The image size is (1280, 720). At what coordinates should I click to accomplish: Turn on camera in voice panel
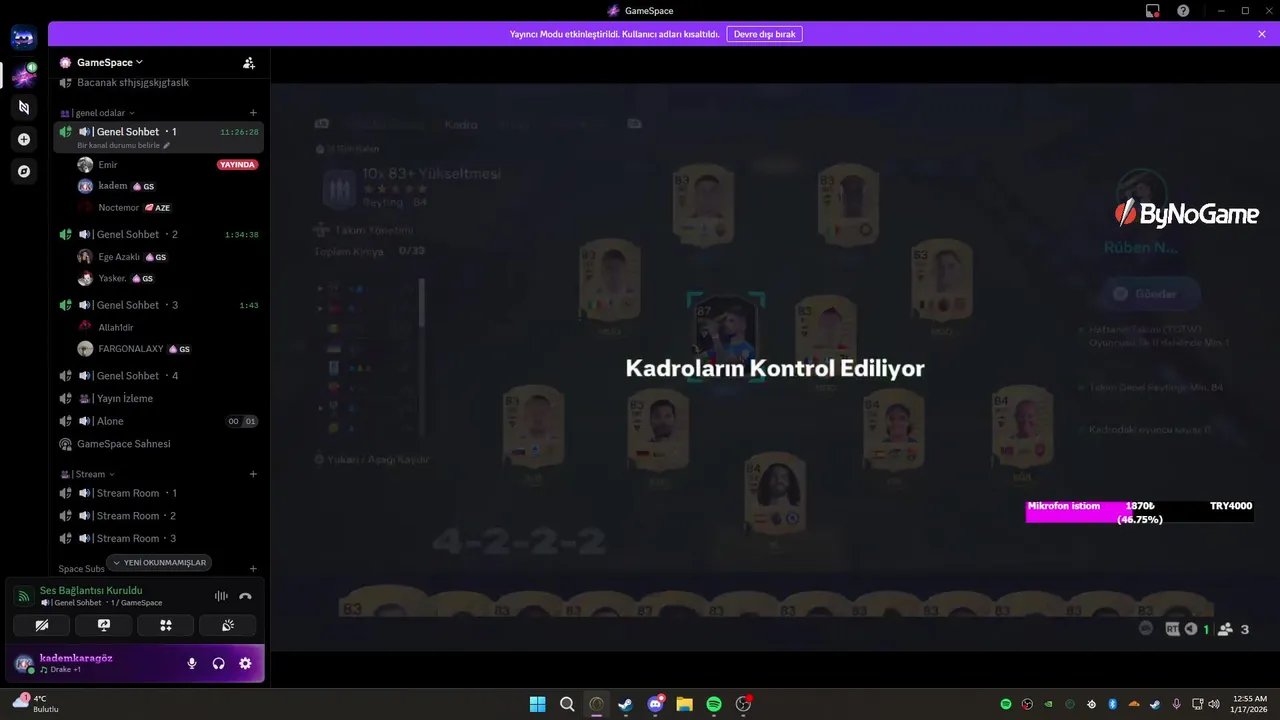[x=41, y=625]
